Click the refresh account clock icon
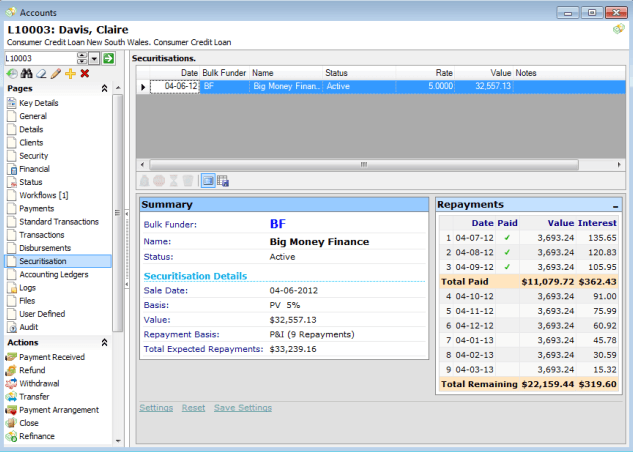Screen dimensions: 633x452 [12, 73]
